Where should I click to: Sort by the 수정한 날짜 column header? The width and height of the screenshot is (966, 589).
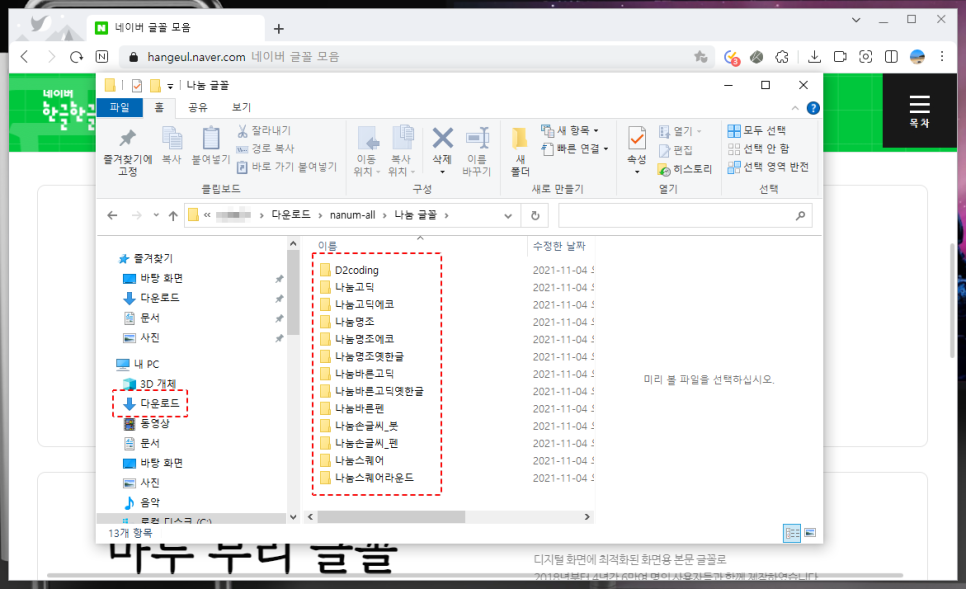(x=559, y=246)
